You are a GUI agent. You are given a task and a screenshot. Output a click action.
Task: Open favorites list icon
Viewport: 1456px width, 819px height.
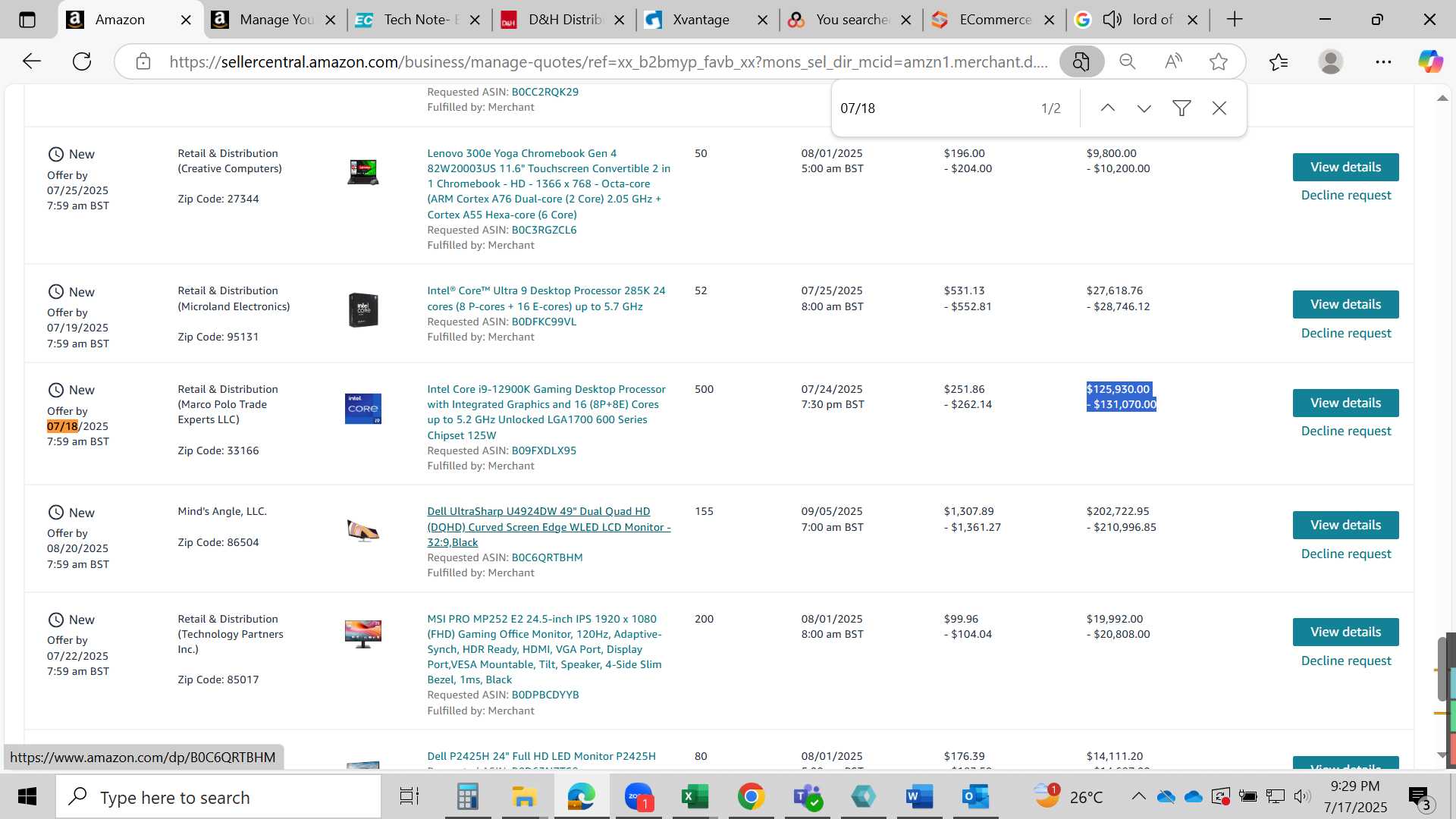(1279, 61)
